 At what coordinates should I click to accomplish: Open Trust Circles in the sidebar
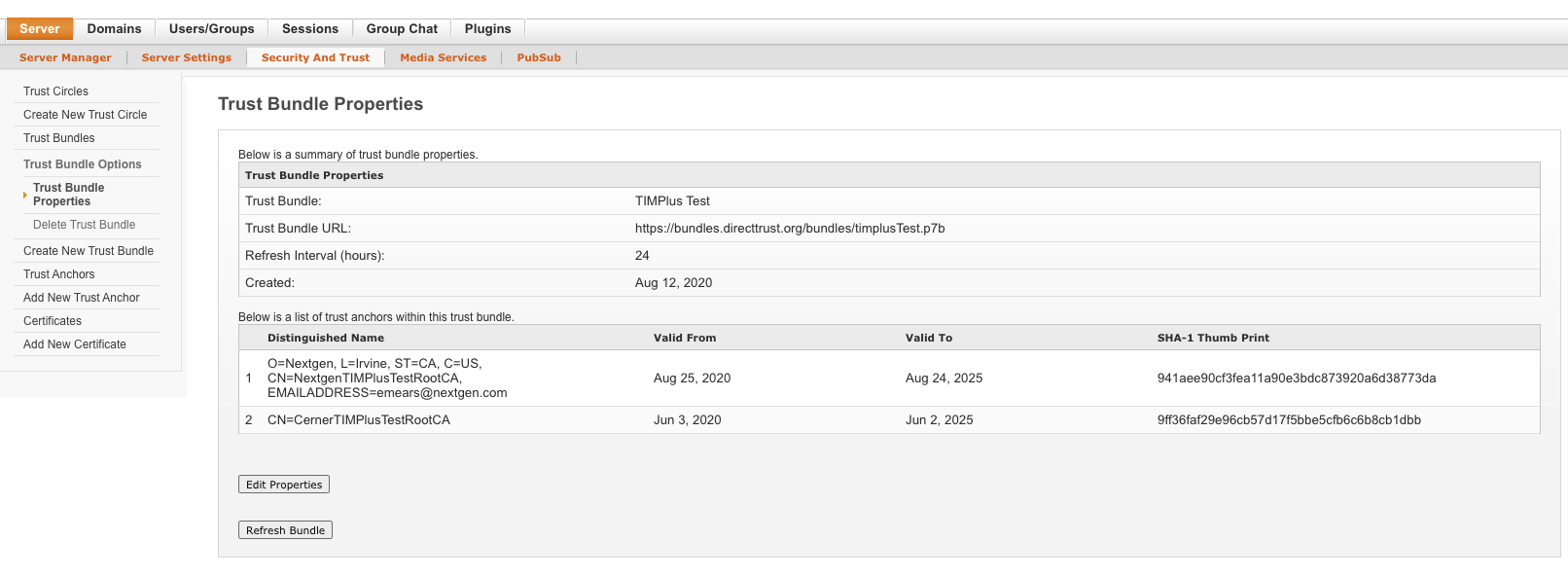click(55, 91)
